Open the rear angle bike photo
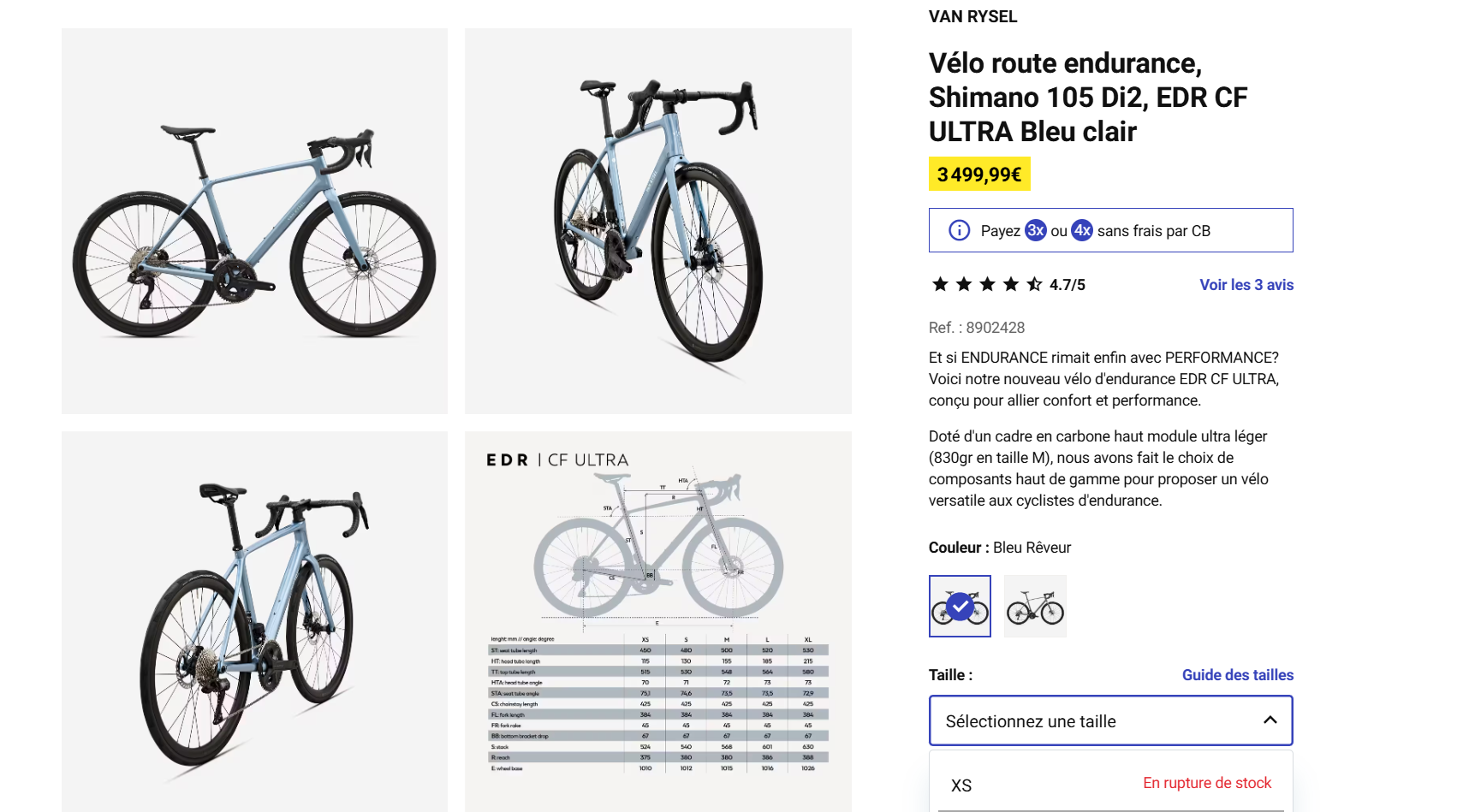Screen dimensions: 1469x812 pyautogui.click(x=254, y=620)
